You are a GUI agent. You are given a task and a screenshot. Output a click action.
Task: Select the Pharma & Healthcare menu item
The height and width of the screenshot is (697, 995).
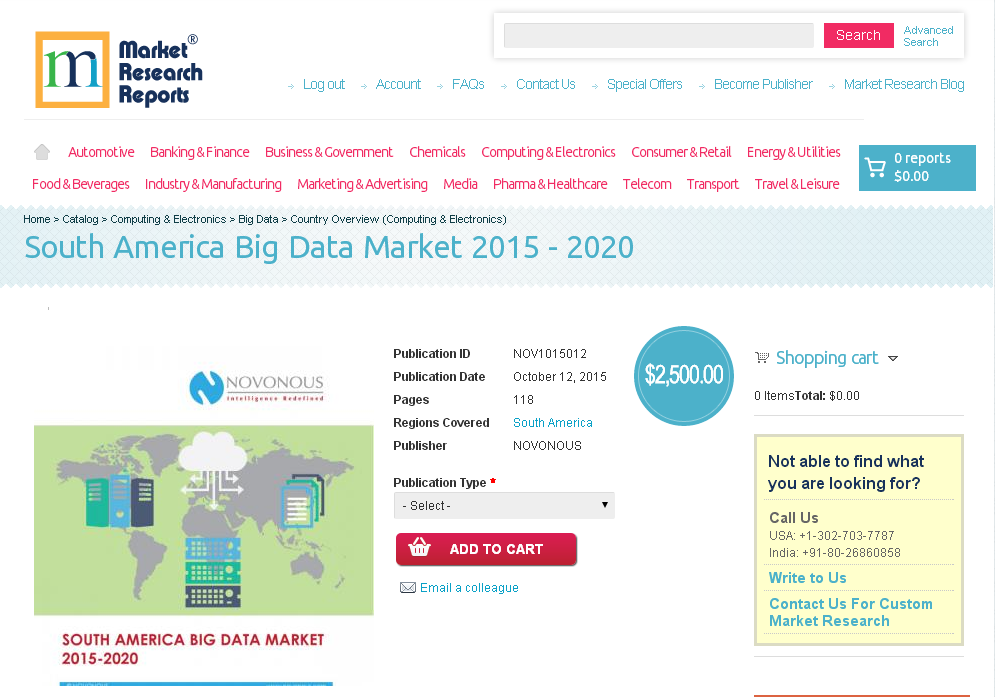point(550,184)
